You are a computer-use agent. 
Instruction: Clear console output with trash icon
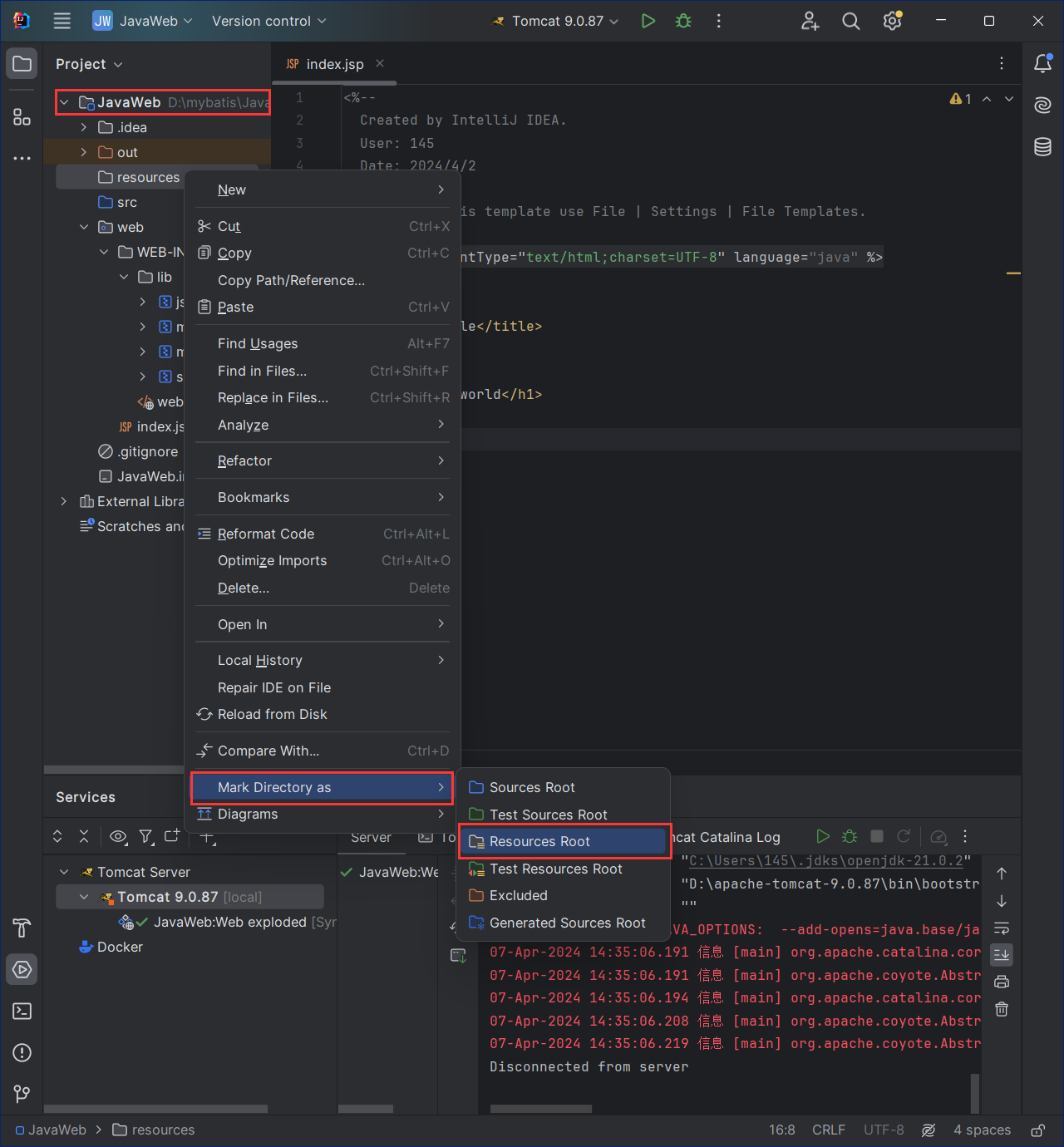(1002, 1009)
